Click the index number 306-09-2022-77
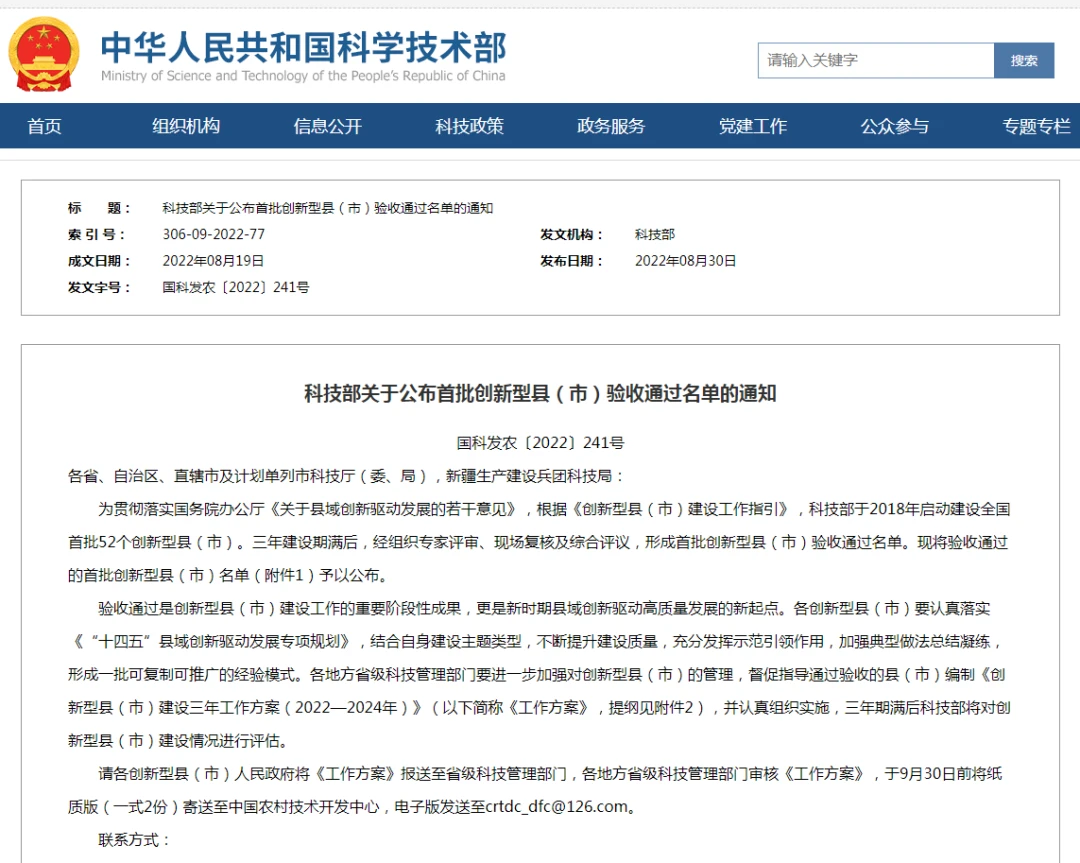The height and width of the screenshot is (863, 1080). pyautogui.click(x=214, y=234)
